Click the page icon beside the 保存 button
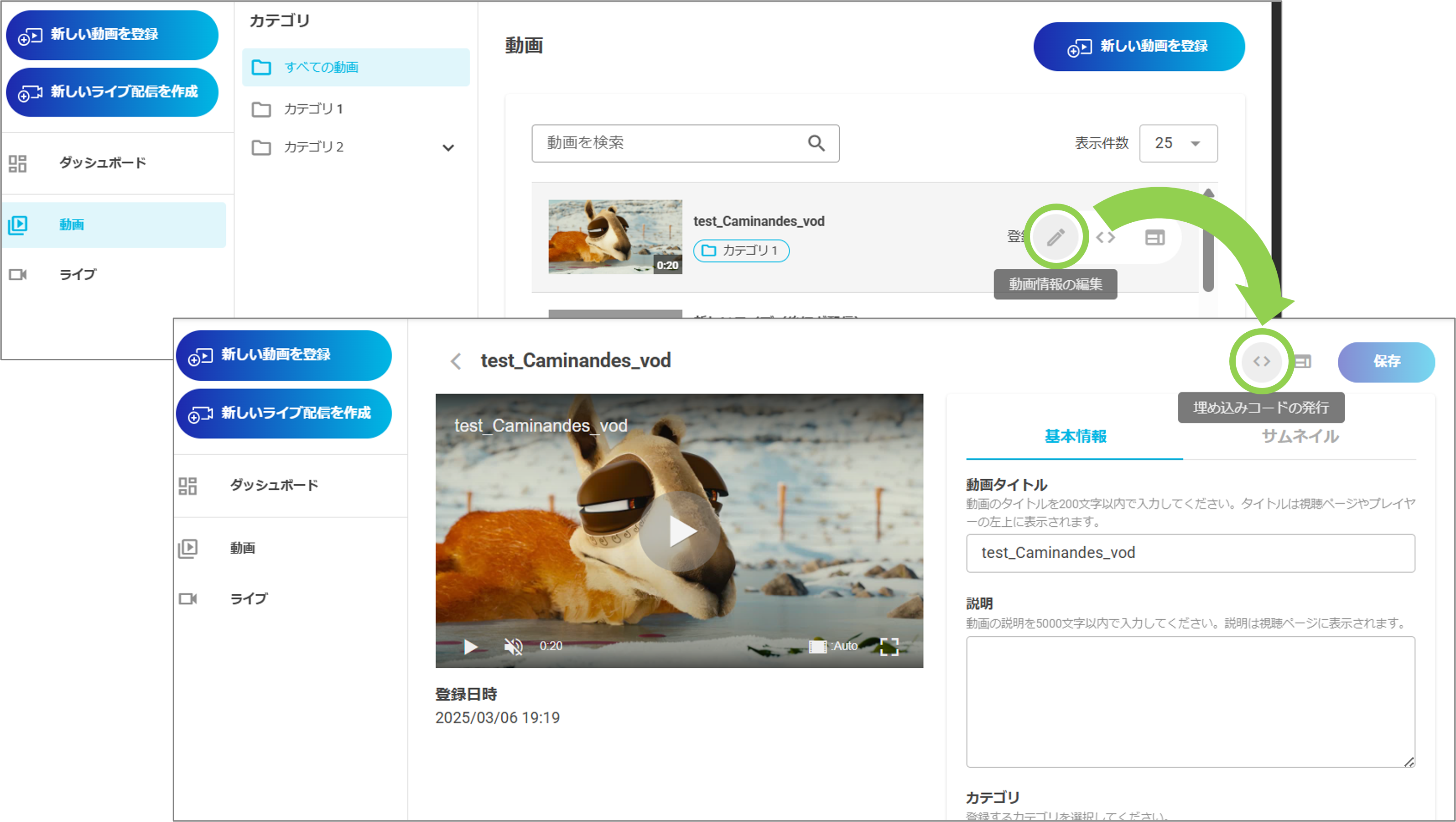 [x=1303, y=361]
